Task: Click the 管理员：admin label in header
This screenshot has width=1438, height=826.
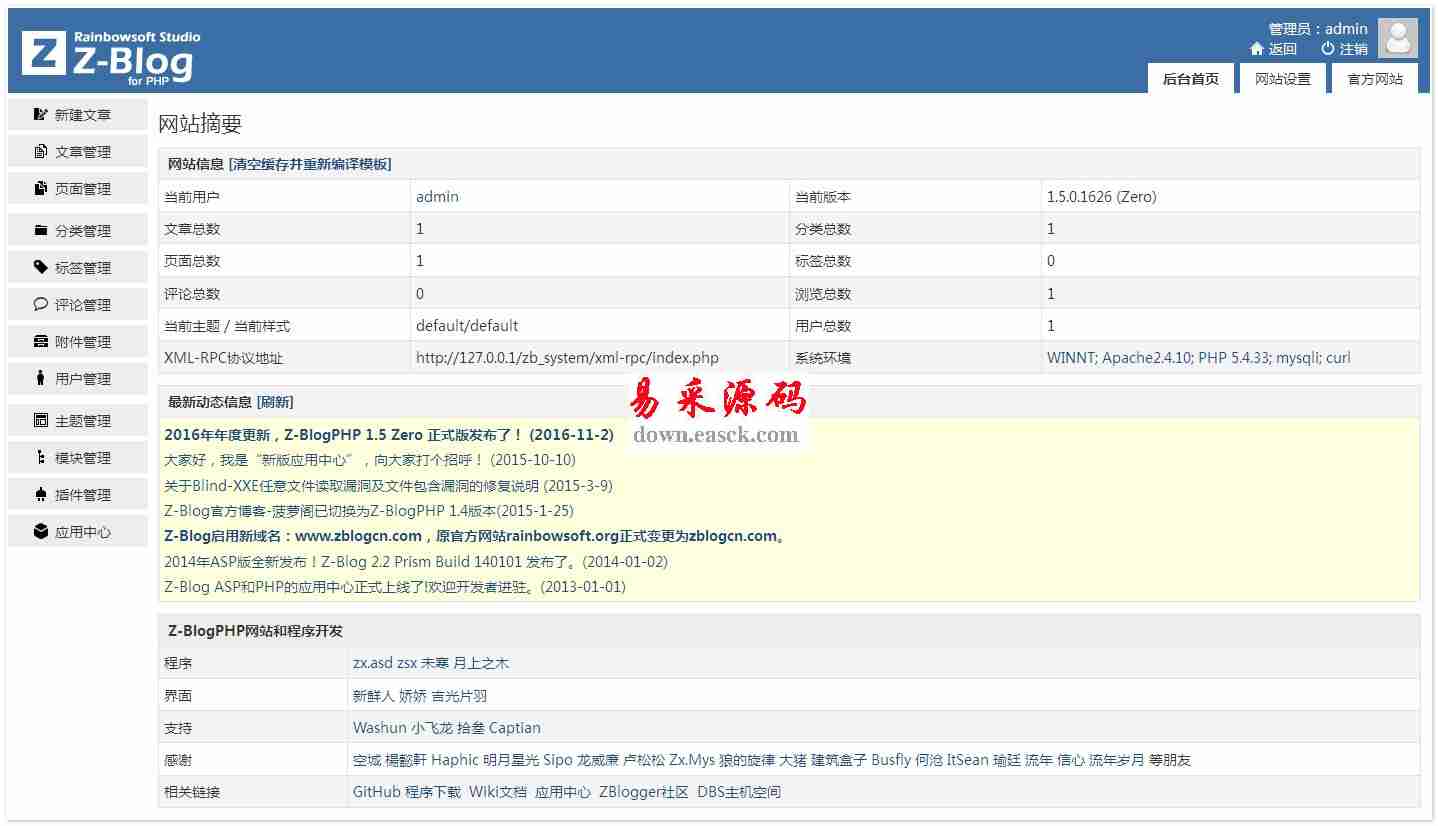Action: [1318, 29]
